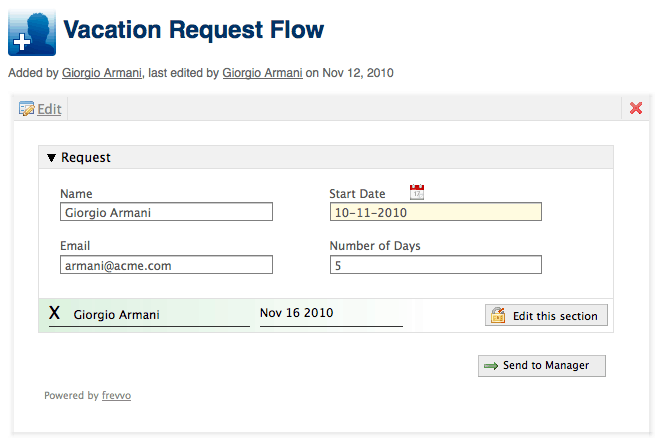This screenshot has height=445, width=662.
Task: Click the Request section header
Action: [326, 157]
